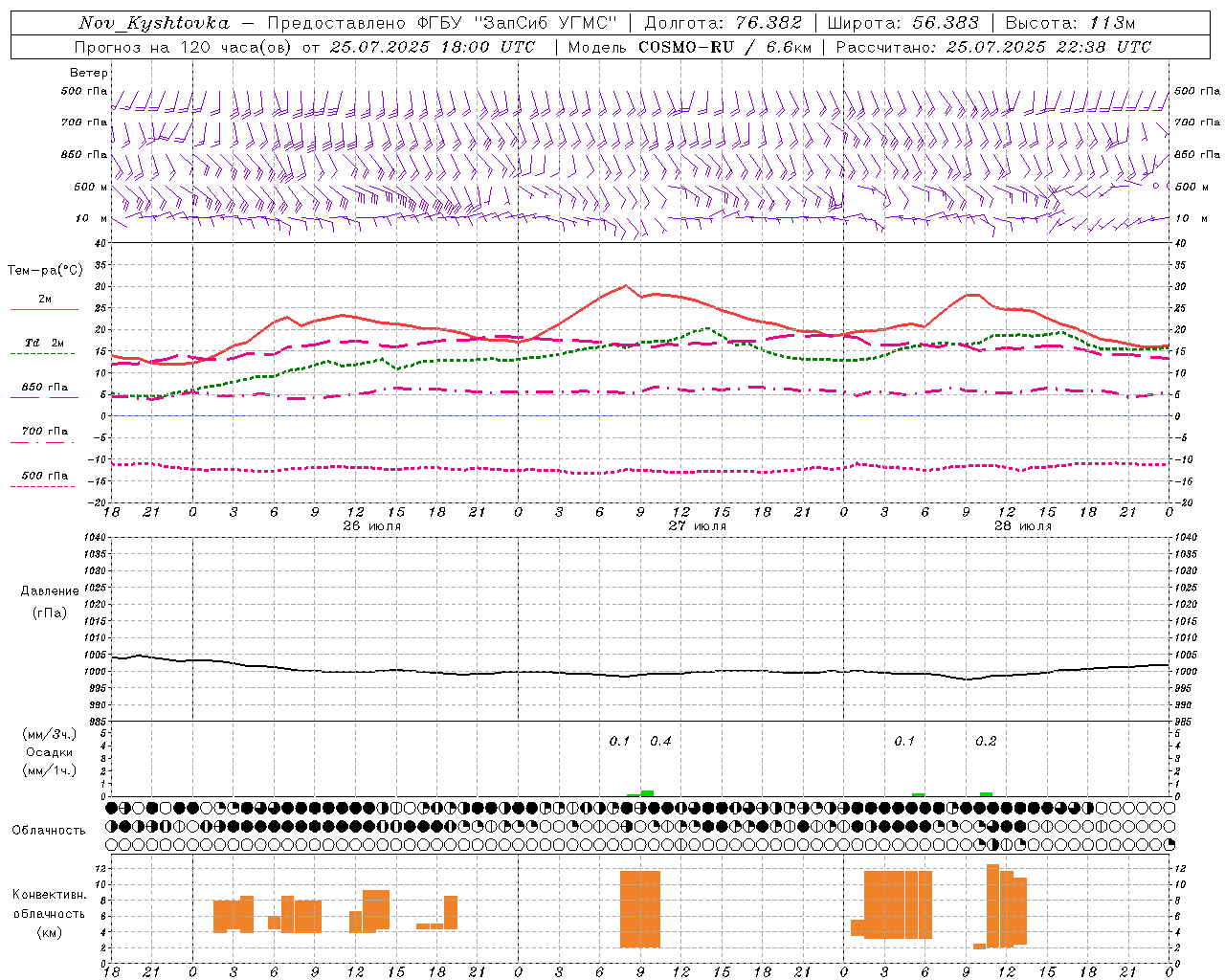Viewport: 1225px width, 980px height.
Task: Click the '700 гПа' temperature legend entry
Action: [x=45, y=431]
